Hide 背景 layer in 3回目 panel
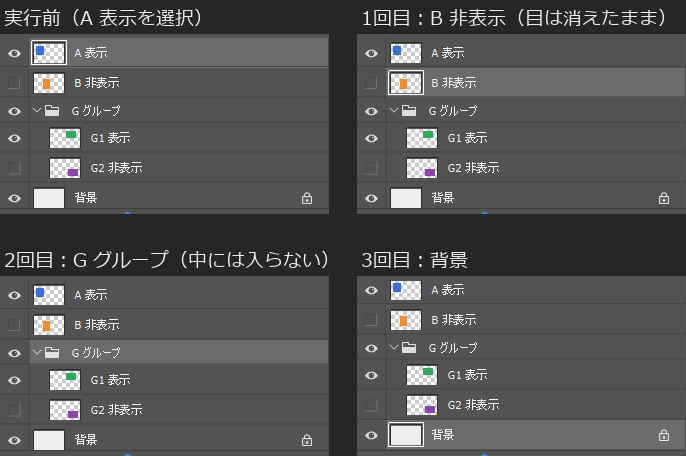 click(371, 435)
